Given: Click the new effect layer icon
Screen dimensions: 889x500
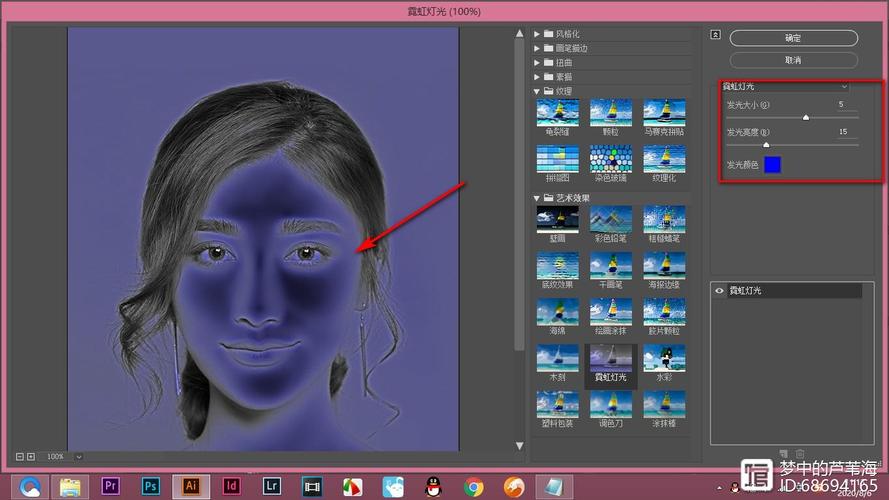Looking at the screenshot, I should tap(782, 455).
